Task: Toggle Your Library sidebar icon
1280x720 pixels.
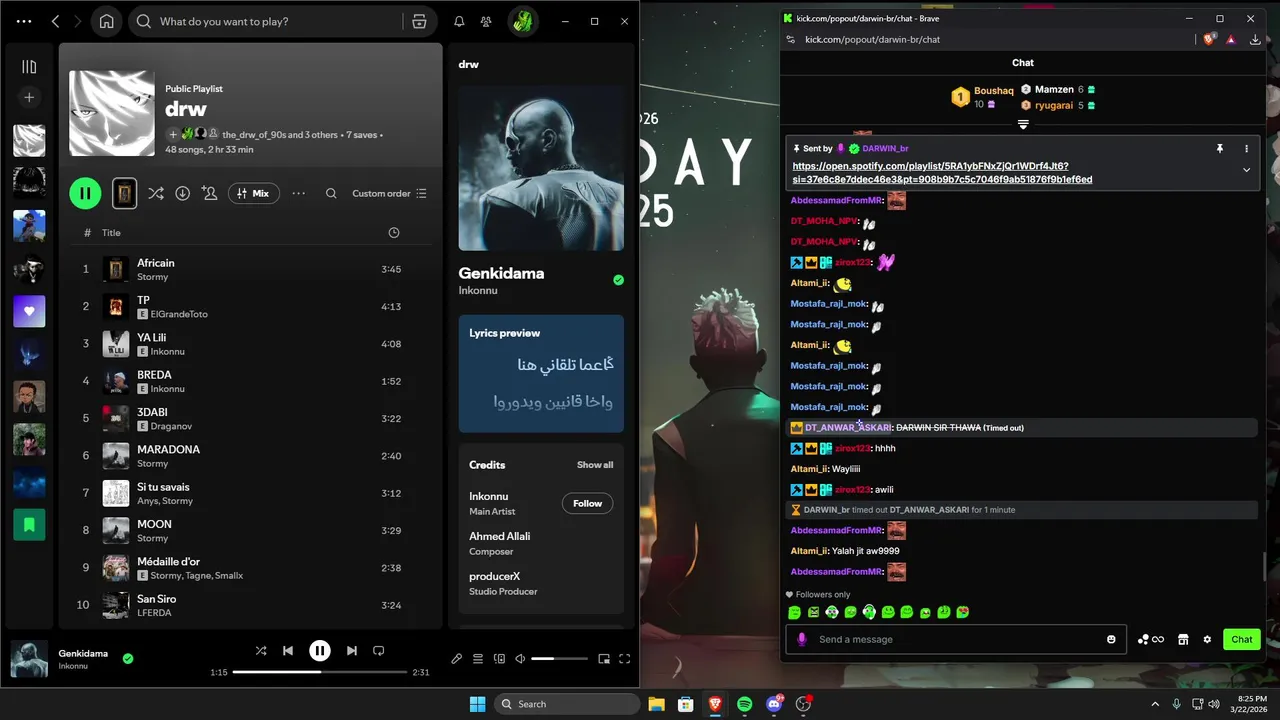Action: coord(29,67)
